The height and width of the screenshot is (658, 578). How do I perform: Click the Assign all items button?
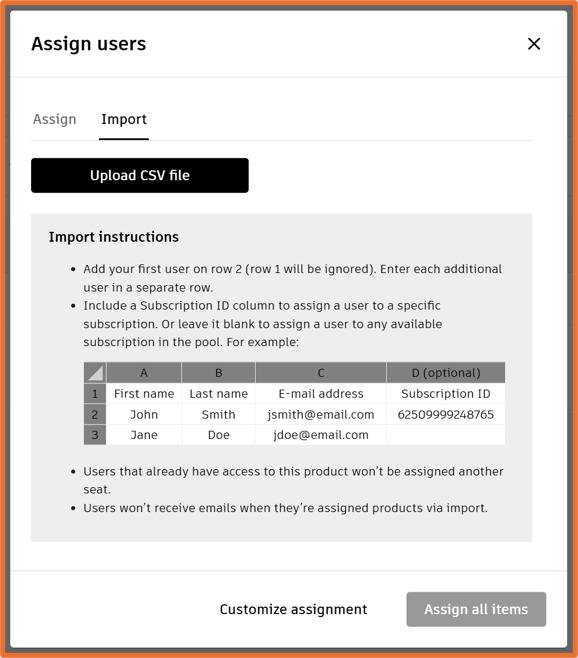point(476,609)
